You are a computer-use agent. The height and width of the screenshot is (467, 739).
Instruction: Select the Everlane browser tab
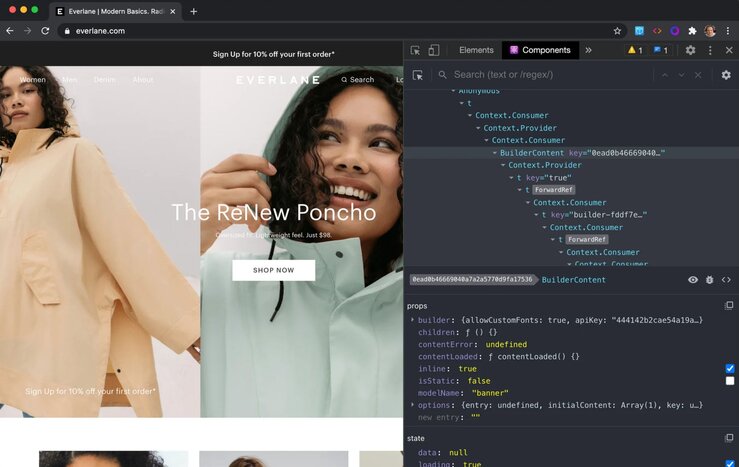[115, 11]
